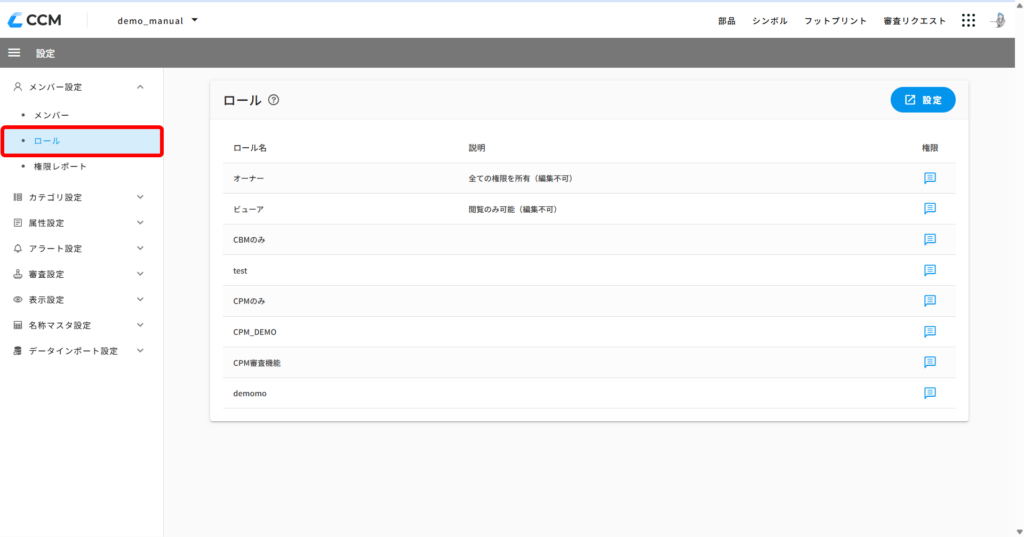
Task: Select the test role name
Action: (x=240, y=270)
